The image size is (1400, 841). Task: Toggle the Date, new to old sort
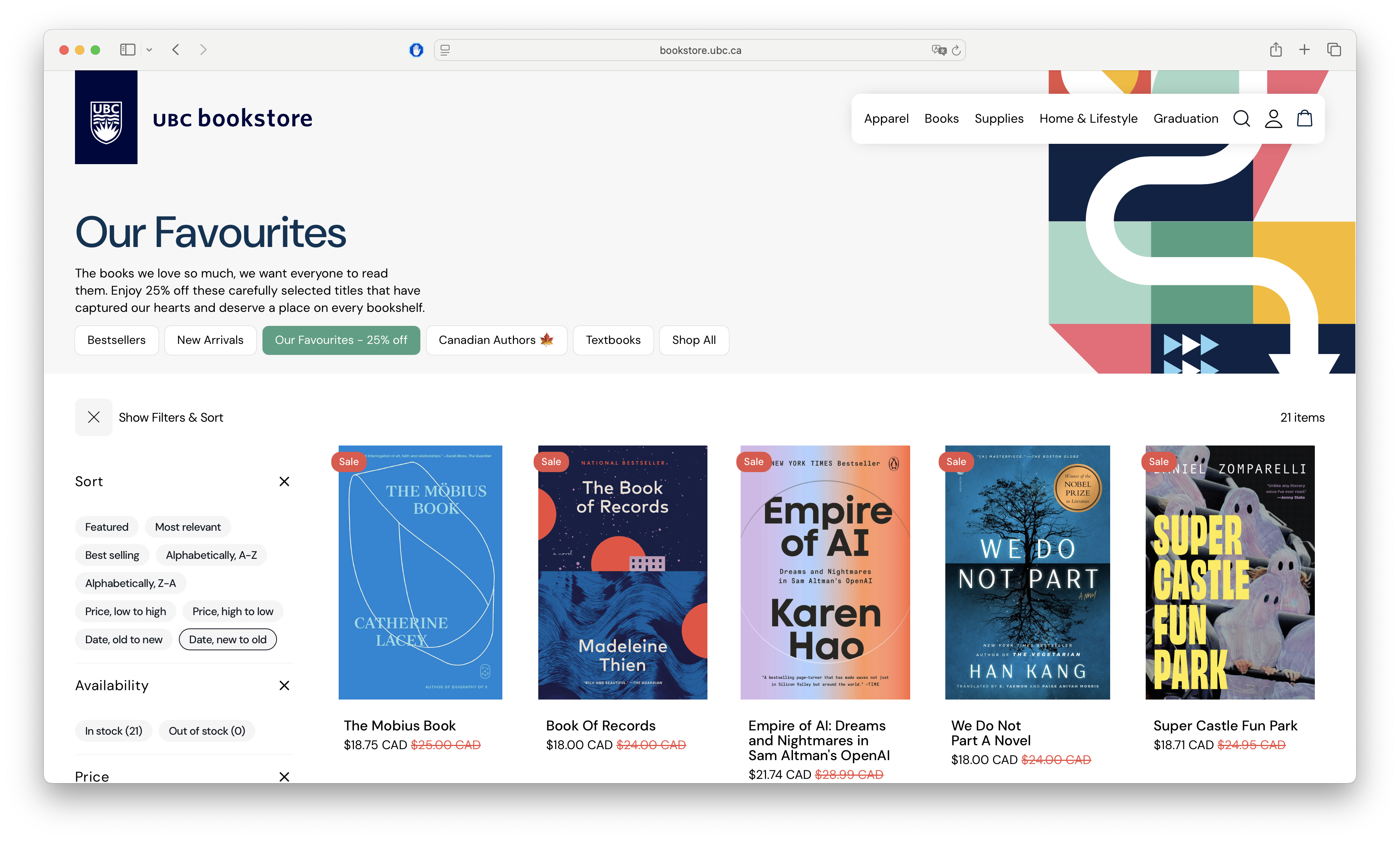click(x=228, y=639)
